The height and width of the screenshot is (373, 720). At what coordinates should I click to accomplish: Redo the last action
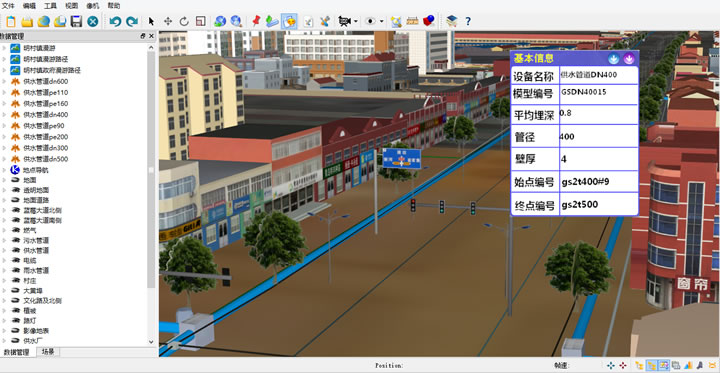132,21
